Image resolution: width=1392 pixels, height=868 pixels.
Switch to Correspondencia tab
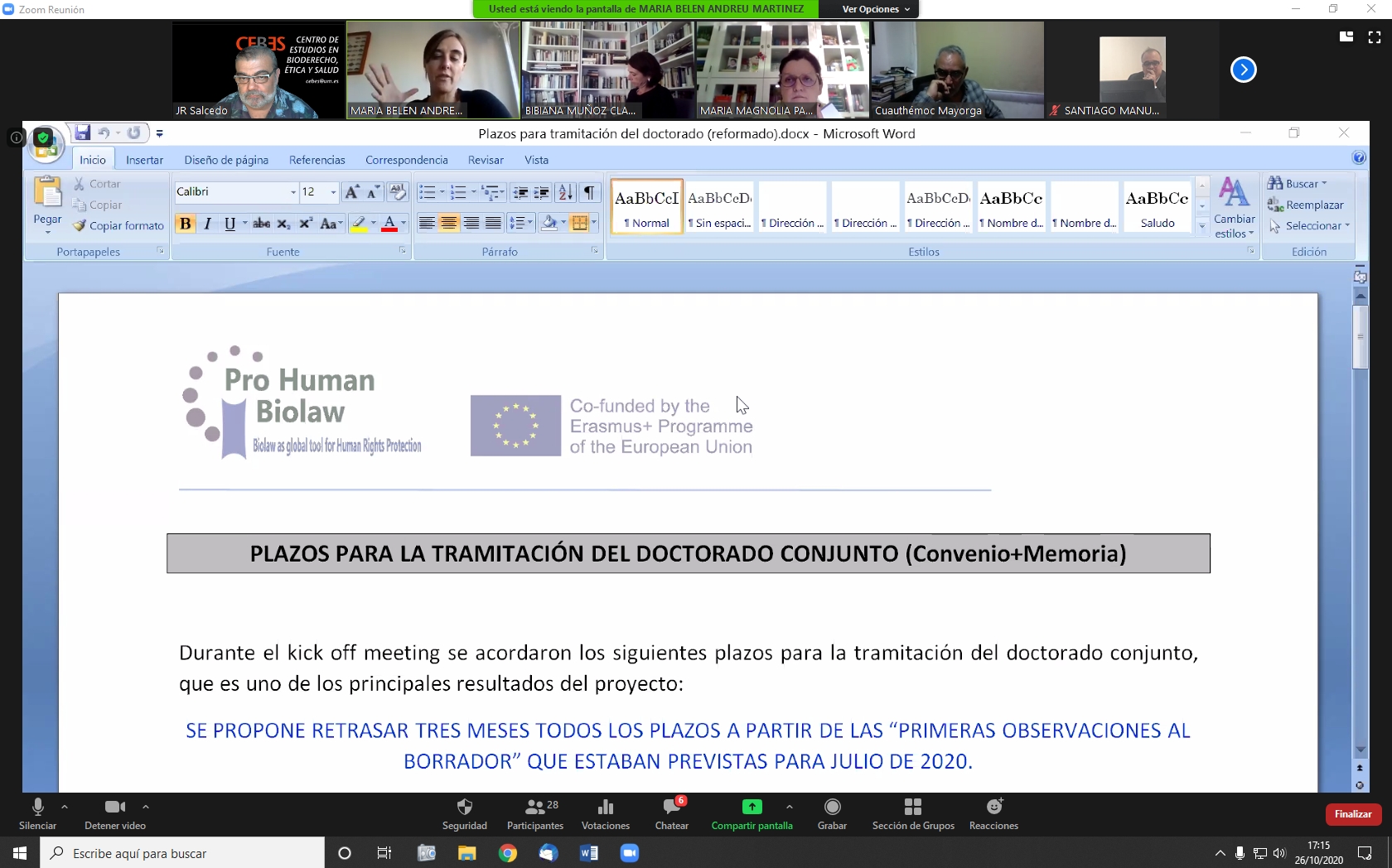pyautogui.click(x=407, y=160)
